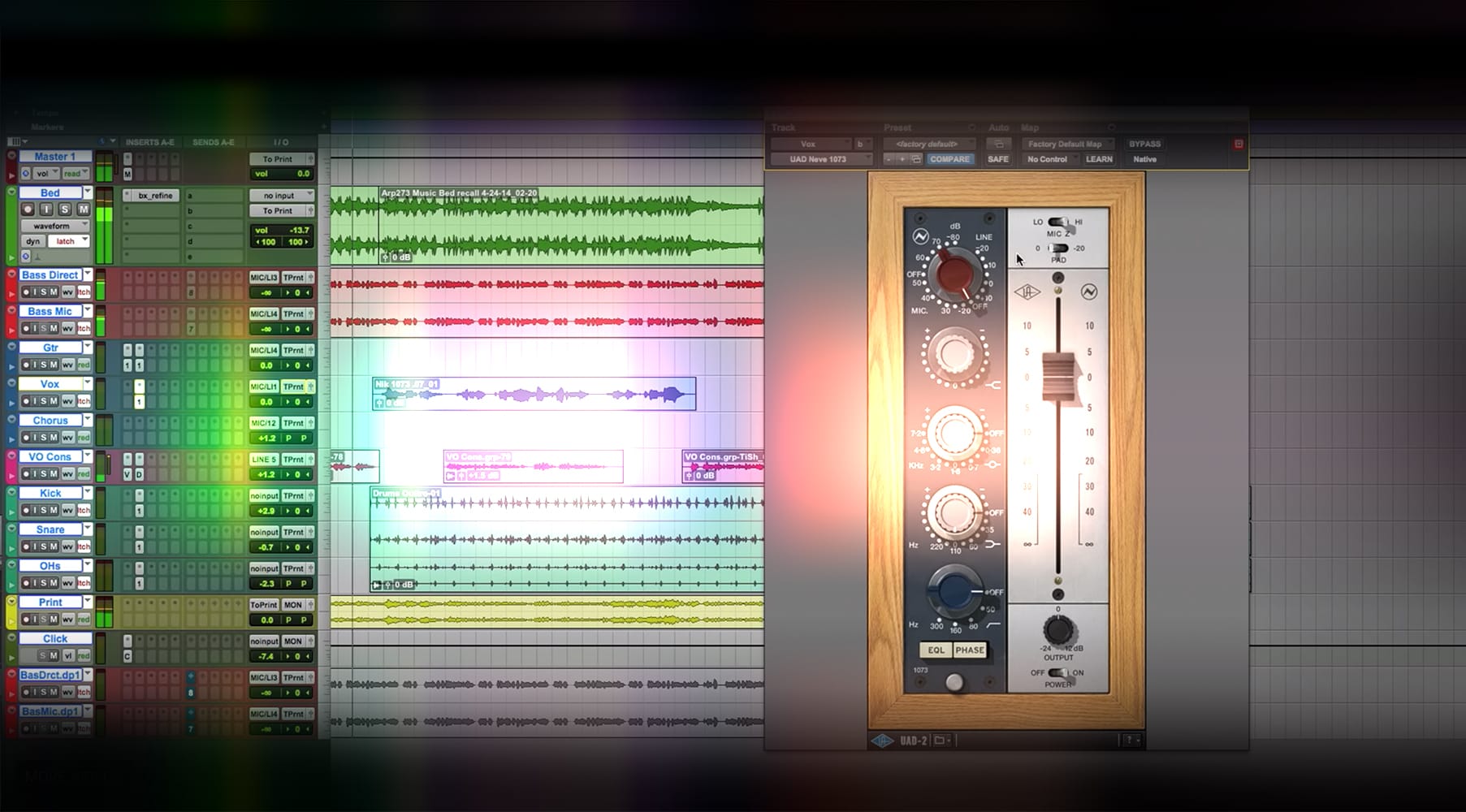Image resolution: width=1466 pixels, height=812 pixels.
Task: Click the plugin fader handle
Action: tap(1058, 377)
